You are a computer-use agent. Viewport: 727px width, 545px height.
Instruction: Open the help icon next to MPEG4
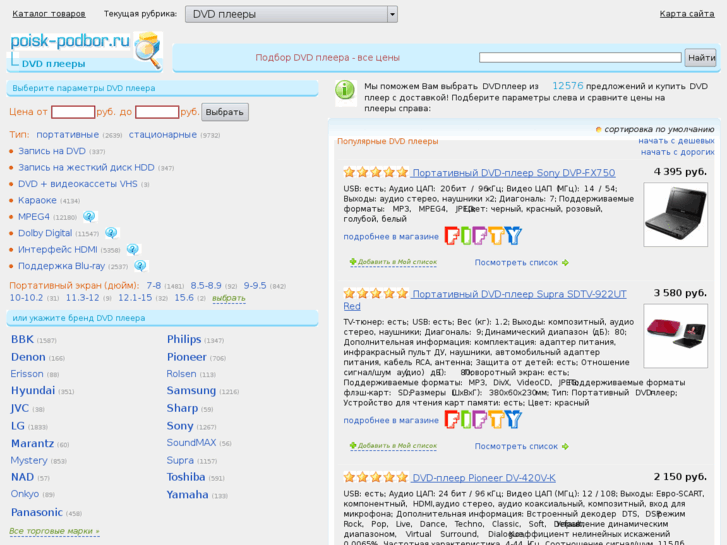[x=89, y=216]
